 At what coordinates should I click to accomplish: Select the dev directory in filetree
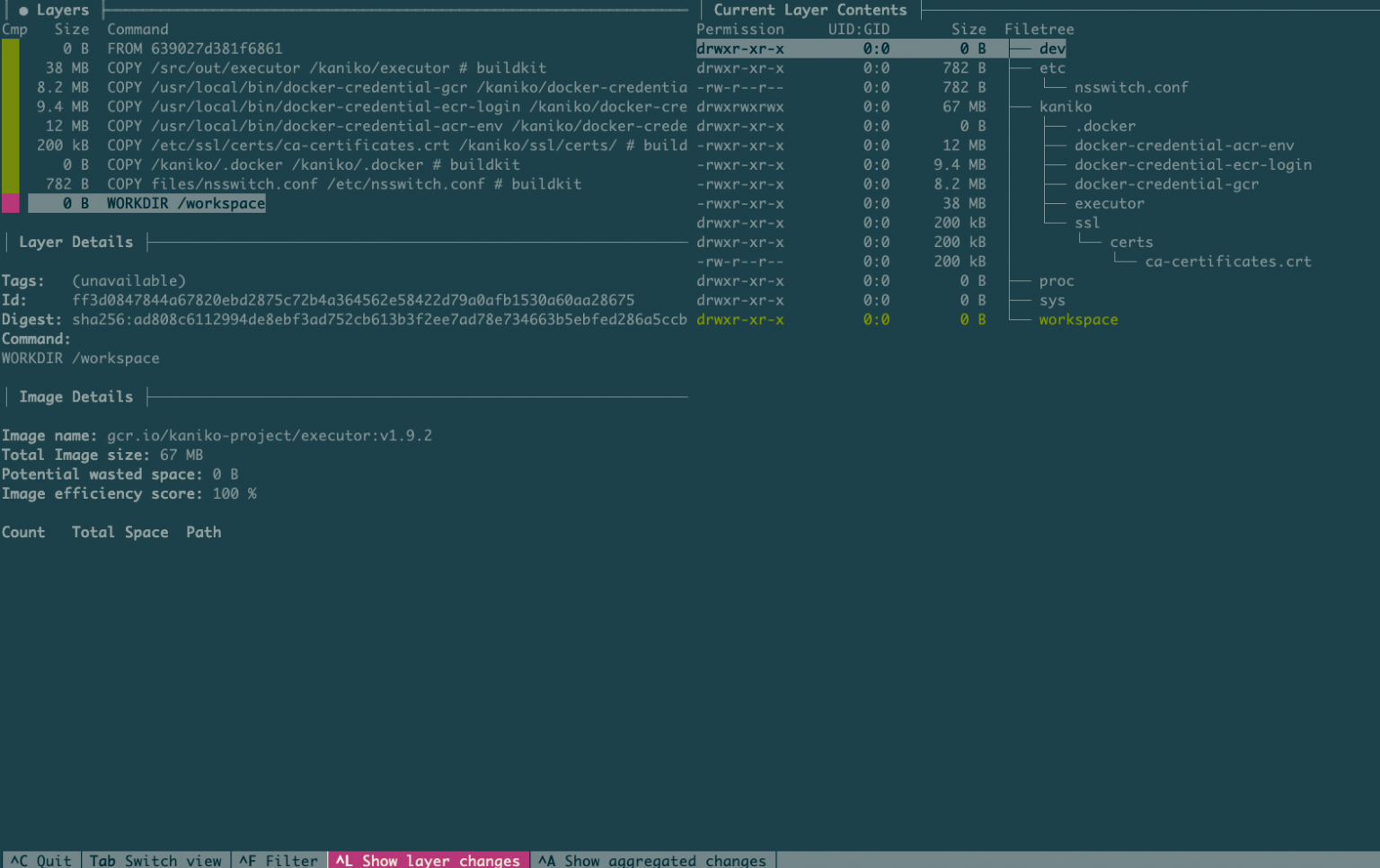(x=1052, y=49)
